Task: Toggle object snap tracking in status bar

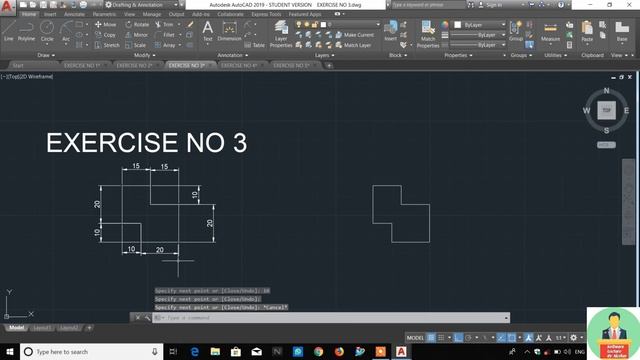Action: pyautogui.click(x=501, y=338)
